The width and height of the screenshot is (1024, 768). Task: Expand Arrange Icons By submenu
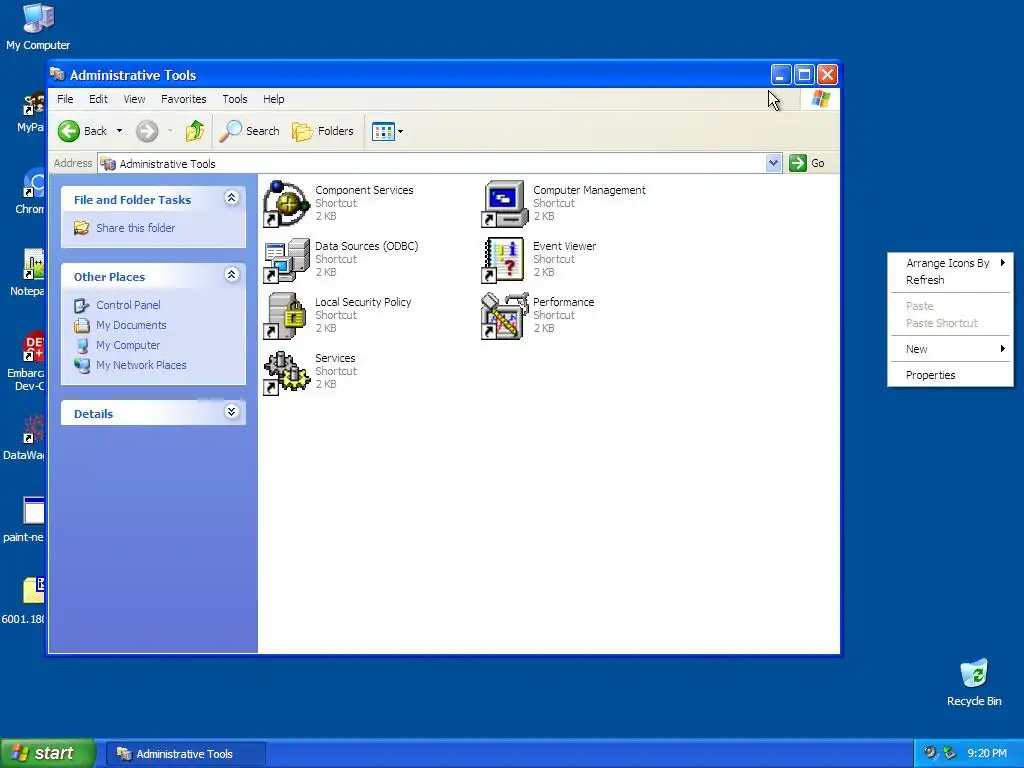tap(950, 263)
